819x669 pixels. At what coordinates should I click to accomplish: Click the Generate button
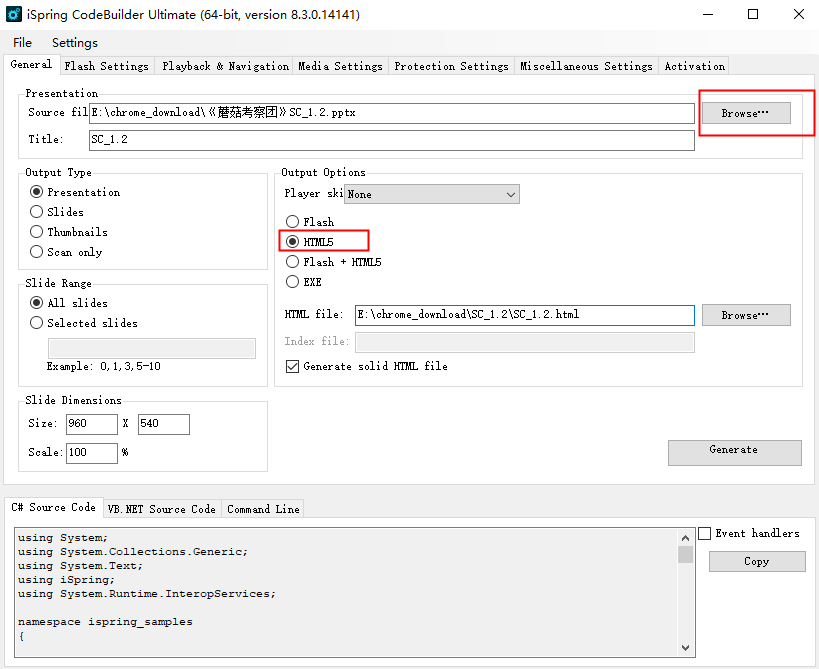click(734, 452)
